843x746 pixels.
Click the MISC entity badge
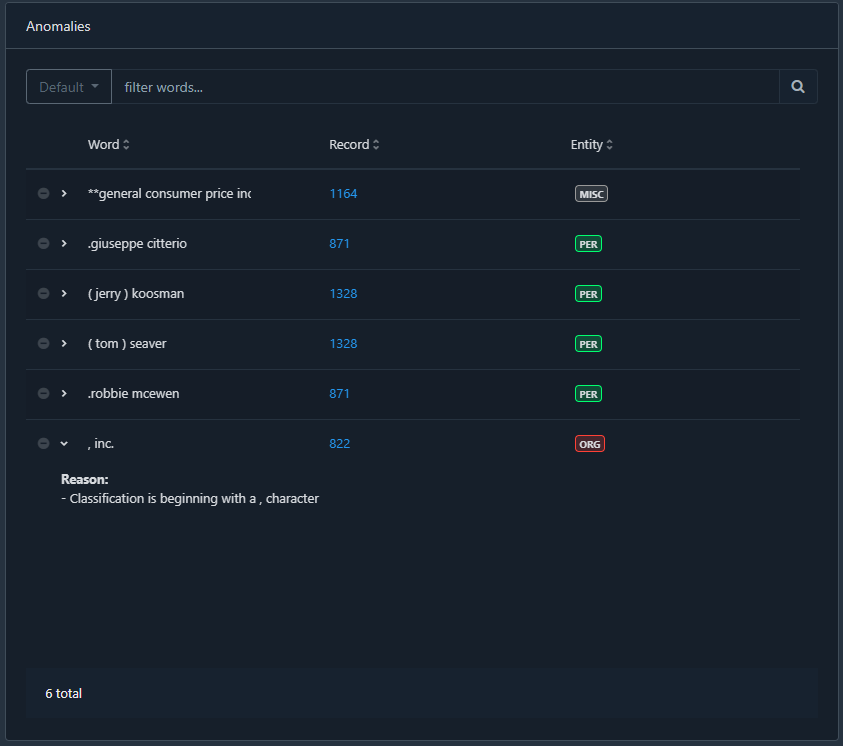[x=591, y=194]
